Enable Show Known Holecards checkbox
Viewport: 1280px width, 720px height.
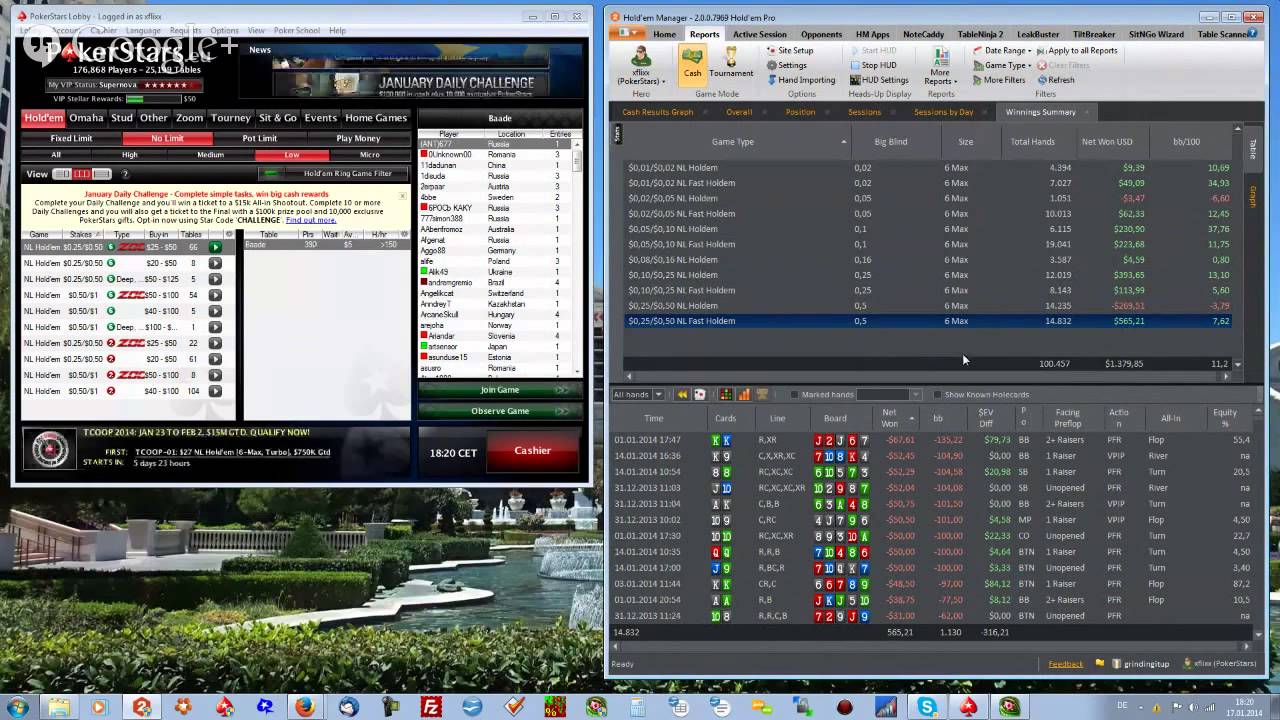[x=937, y=394]
